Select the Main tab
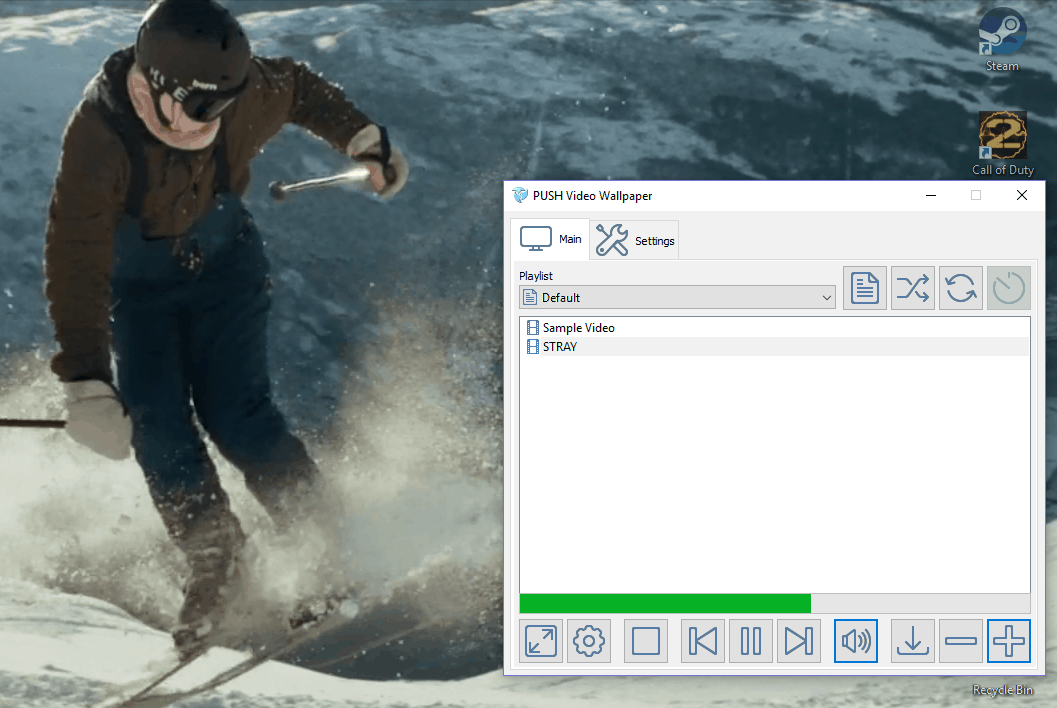The height and width of the screenshot is (708, 1057). click(x=550, y=240)
